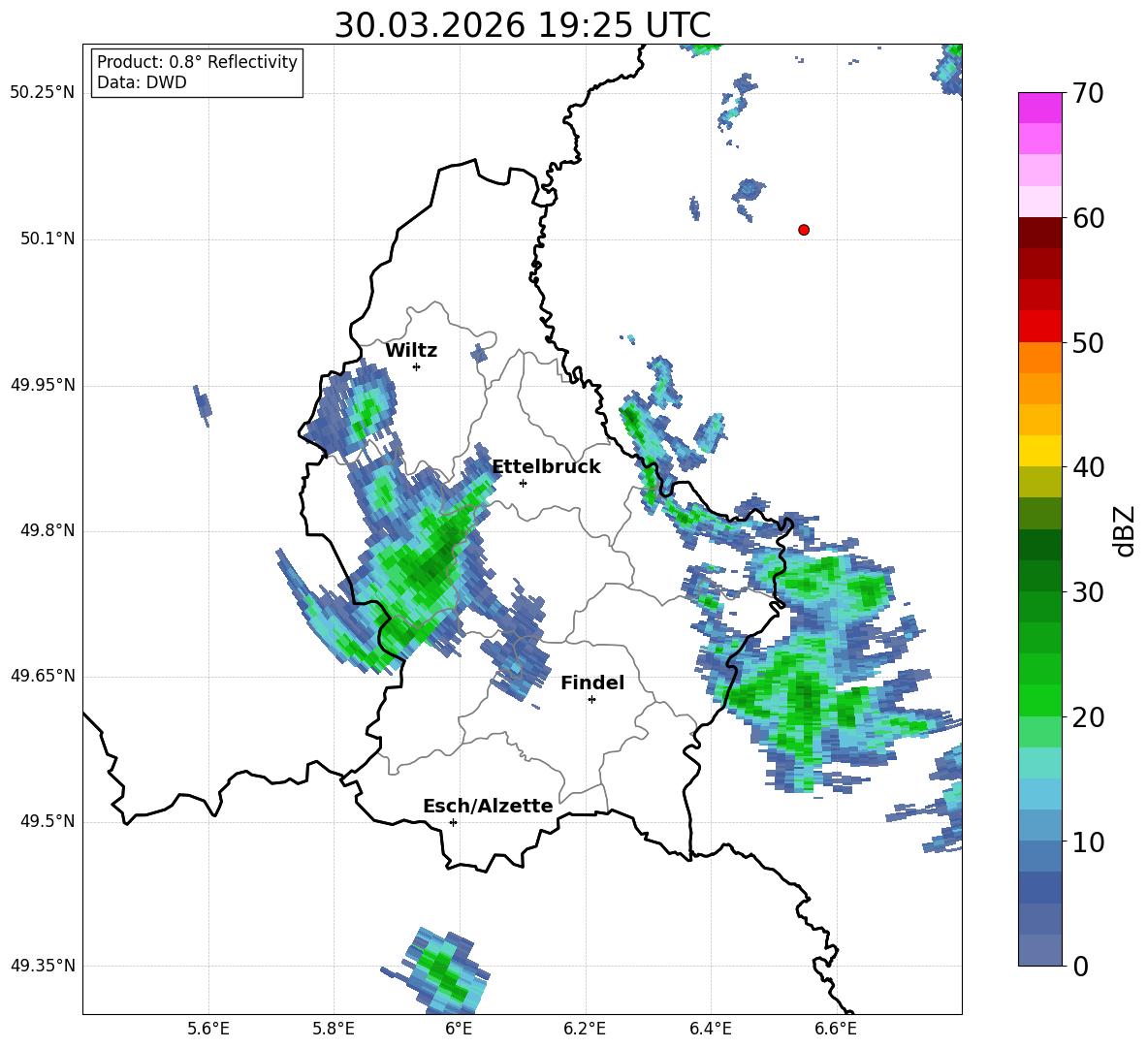Click the Ettelbruck city label
1148x1048 pixels.
pyautogui.click(x=546, y=467)
